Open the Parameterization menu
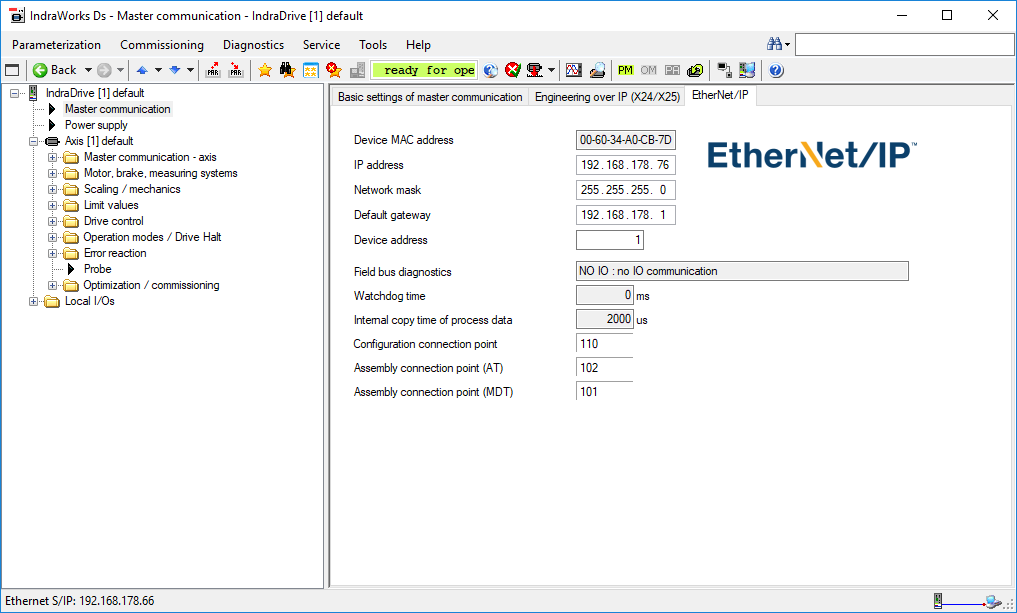 56,45
